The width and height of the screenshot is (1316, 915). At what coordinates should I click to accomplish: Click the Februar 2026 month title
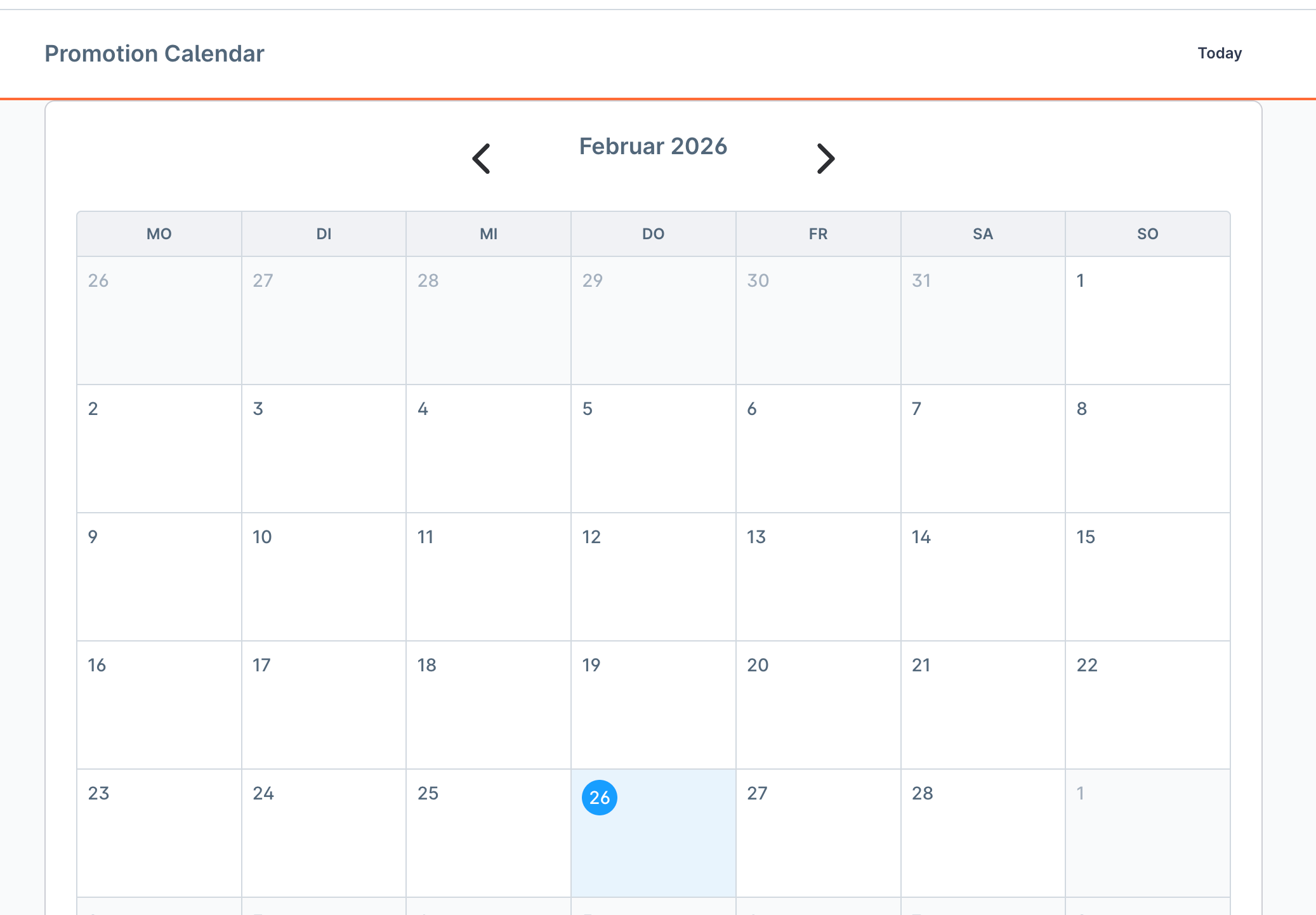[x=653, y=147]
